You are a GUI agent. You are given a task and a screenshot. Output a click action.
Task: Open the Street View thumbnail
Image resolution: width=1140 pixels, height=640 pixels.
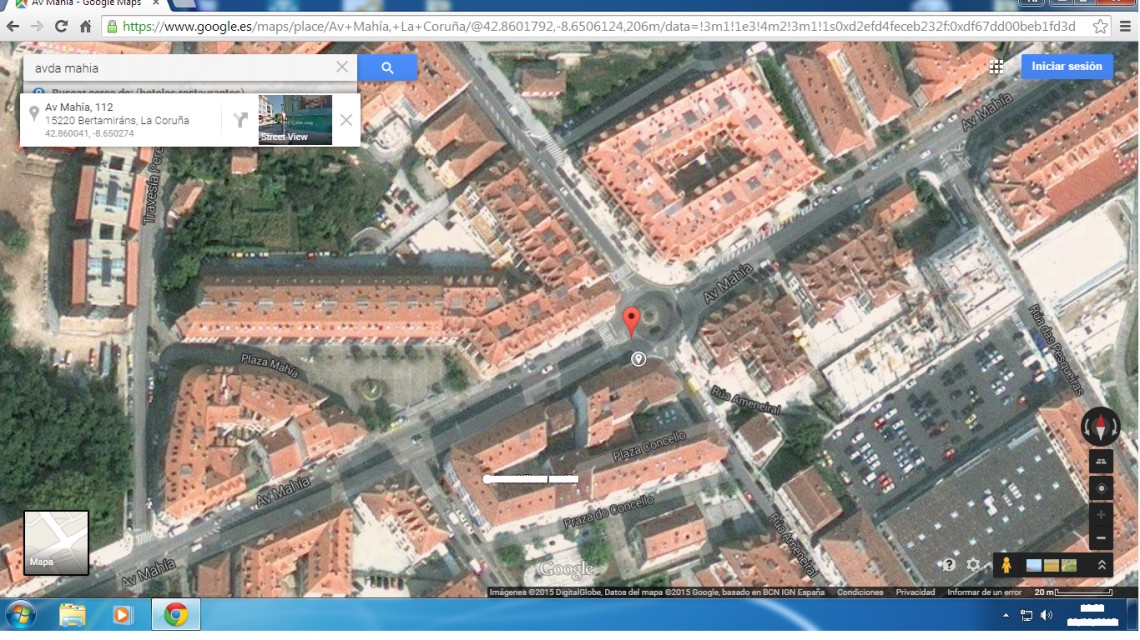tap(295, 119)
